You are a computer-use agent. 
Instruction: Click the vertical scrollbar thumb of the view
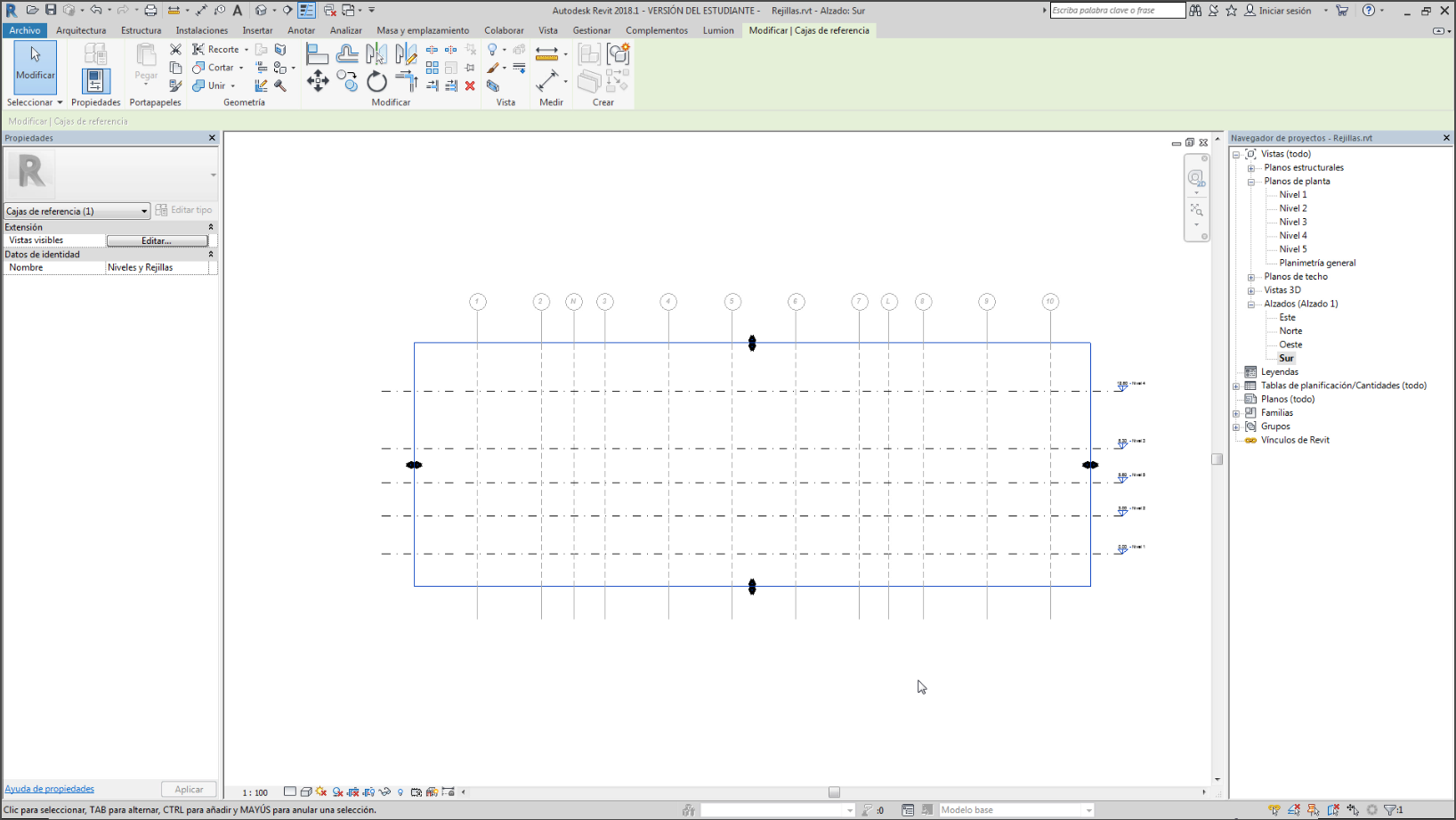coord(1217,459)
